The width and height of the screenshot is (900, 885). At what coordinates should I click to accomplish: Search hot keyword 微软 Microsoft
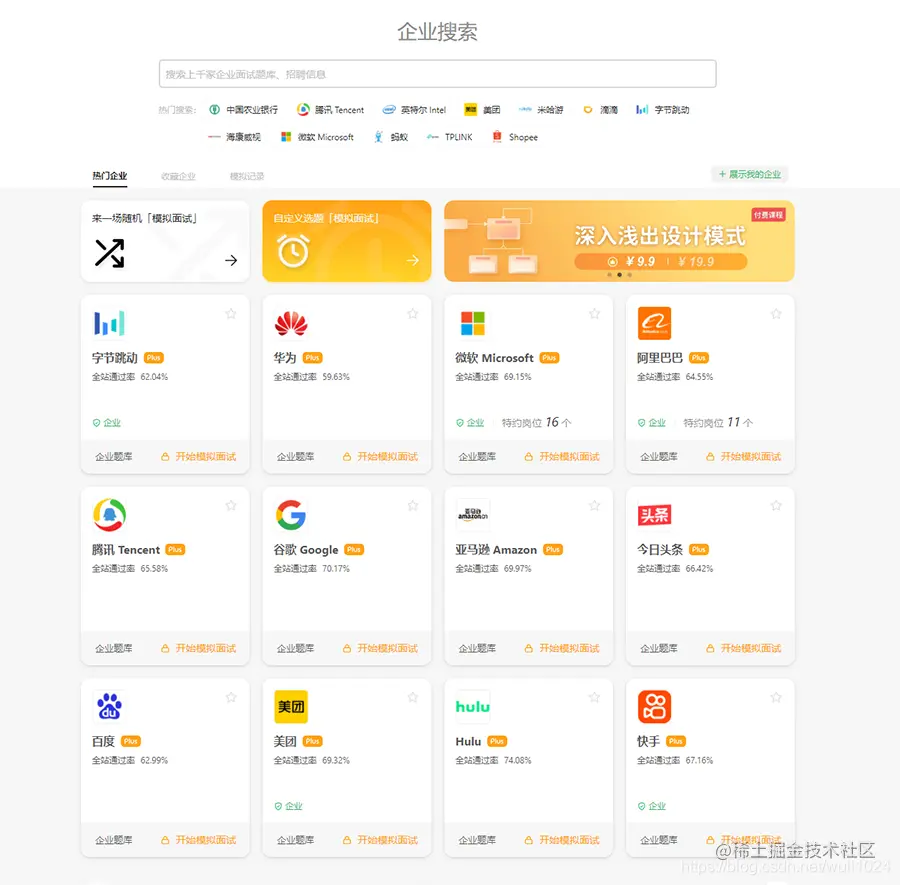coord(317,137)
